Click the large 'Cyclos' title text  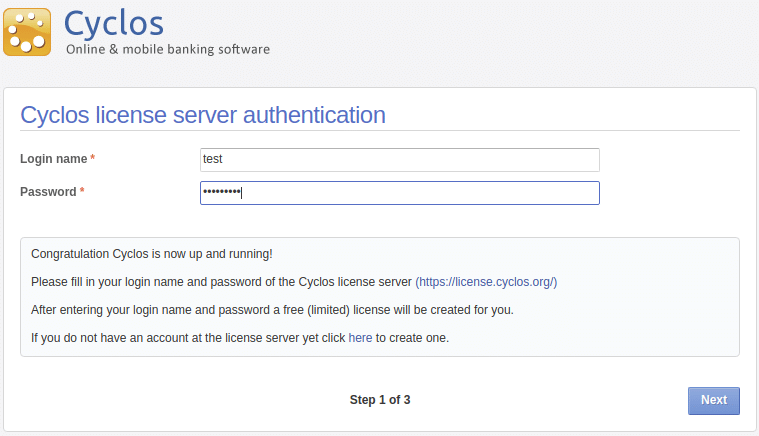(x=114, y=23)
